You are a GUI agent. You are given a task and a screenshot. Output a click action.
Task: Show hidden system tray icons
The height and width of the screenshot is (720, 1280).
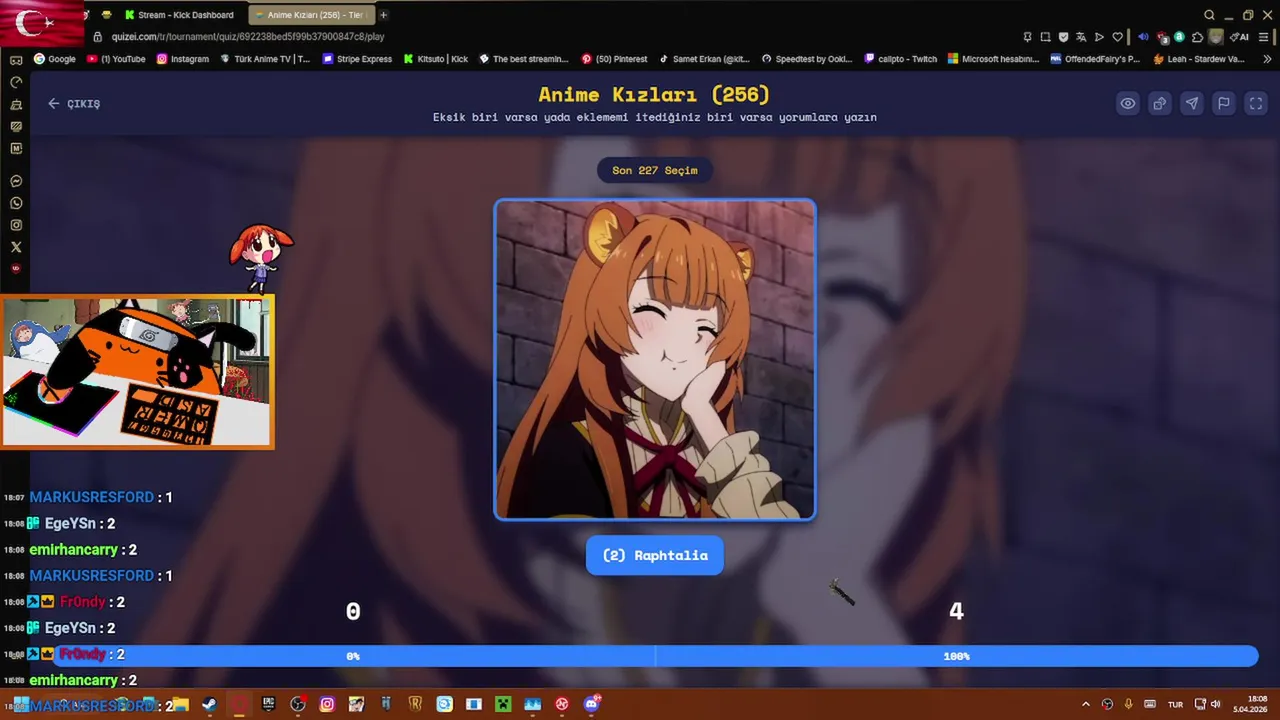[x=1085, y=704]
